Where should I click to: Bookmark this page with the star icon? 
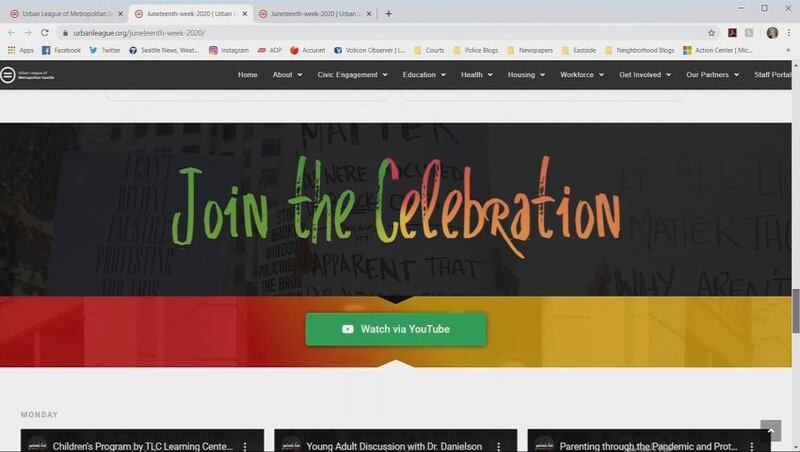click(711, 33)
